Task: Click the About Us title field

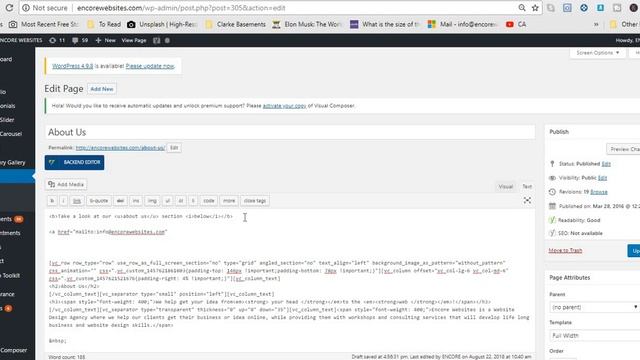Action: click(x=290, y=132)
